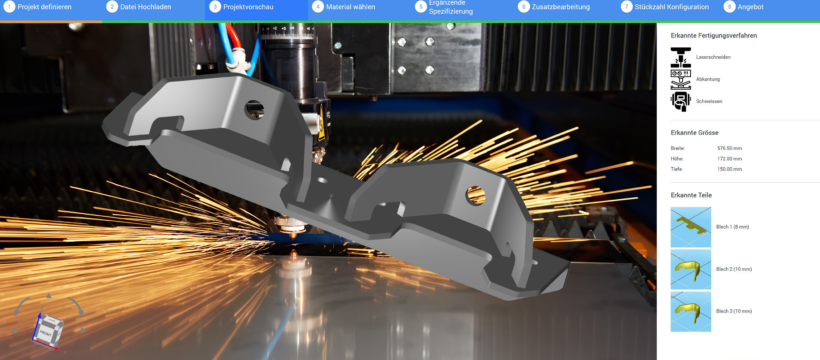Click the Schweissen welding icon

681,101
